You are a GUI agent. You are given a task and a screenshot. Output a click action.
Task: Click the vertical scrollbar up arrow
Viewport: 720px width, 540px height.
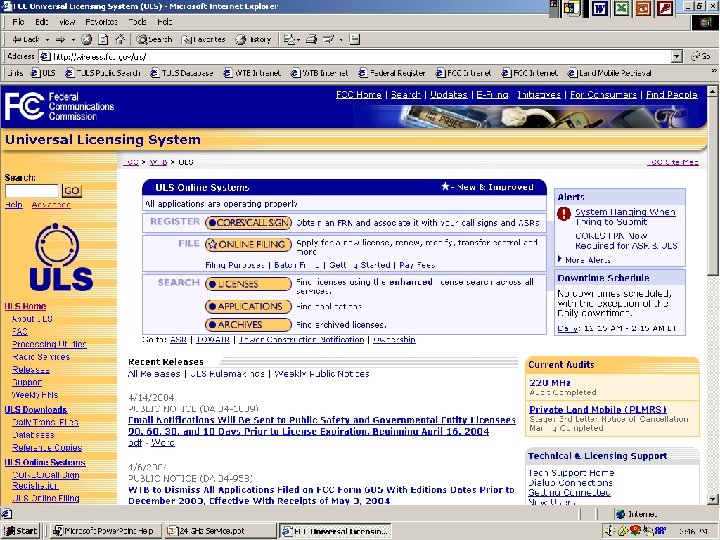[x=712, y=91]
